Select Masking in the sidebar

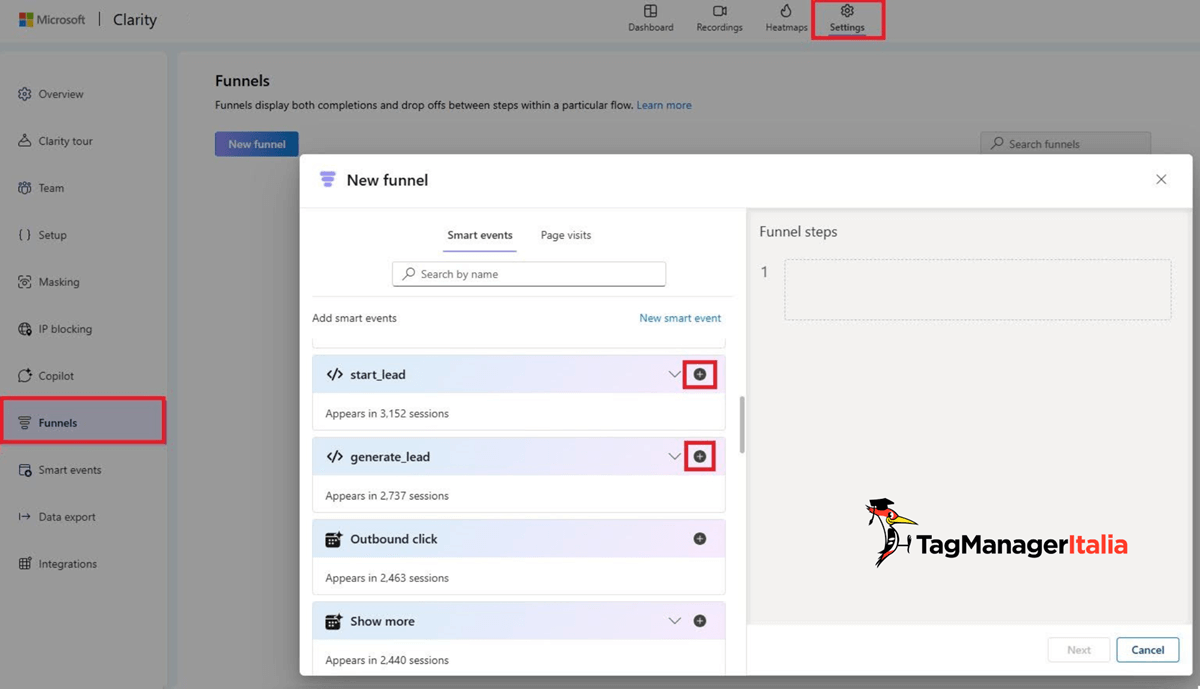point(66,281)
